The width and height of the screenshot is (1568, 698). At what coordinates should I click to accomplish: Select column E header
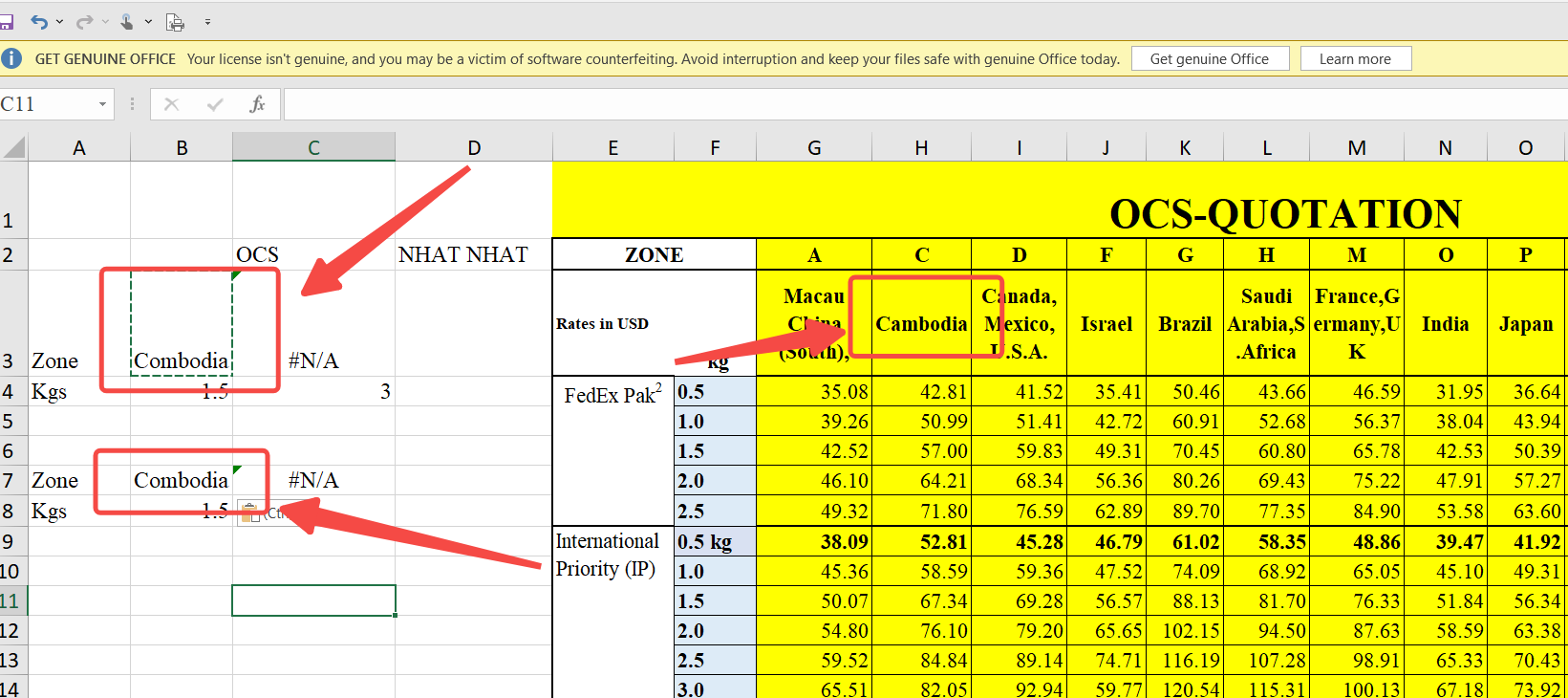pyautogui.click(x=613, y=147)
